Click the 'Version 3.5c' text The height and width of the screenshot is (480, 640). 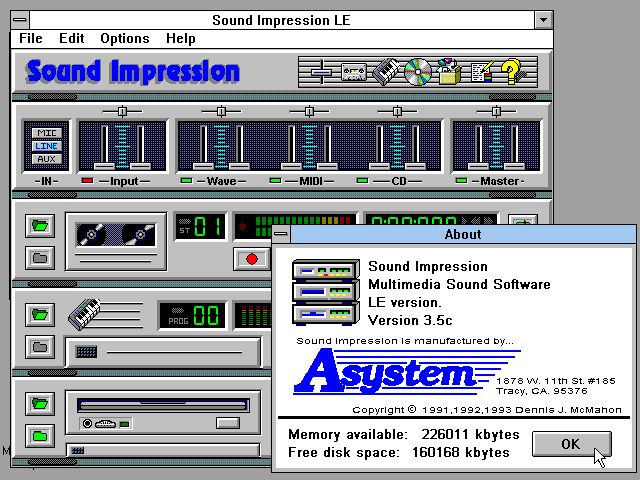pos(410,320)
